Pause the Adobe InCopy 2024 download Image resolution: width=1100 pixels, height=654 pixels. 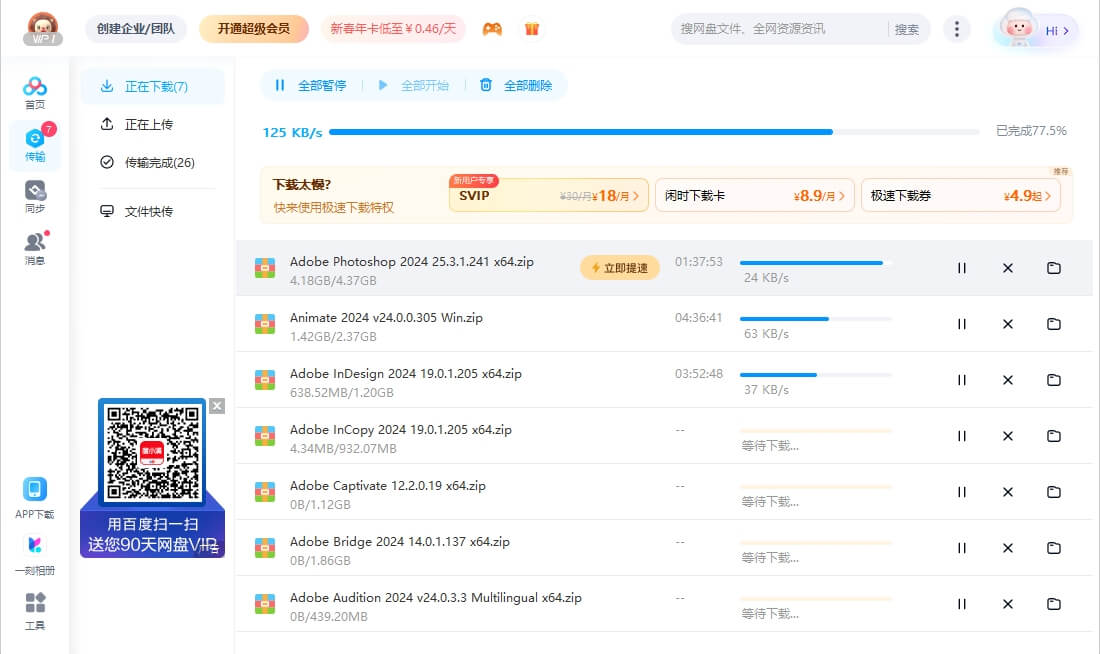coord(962,436)
